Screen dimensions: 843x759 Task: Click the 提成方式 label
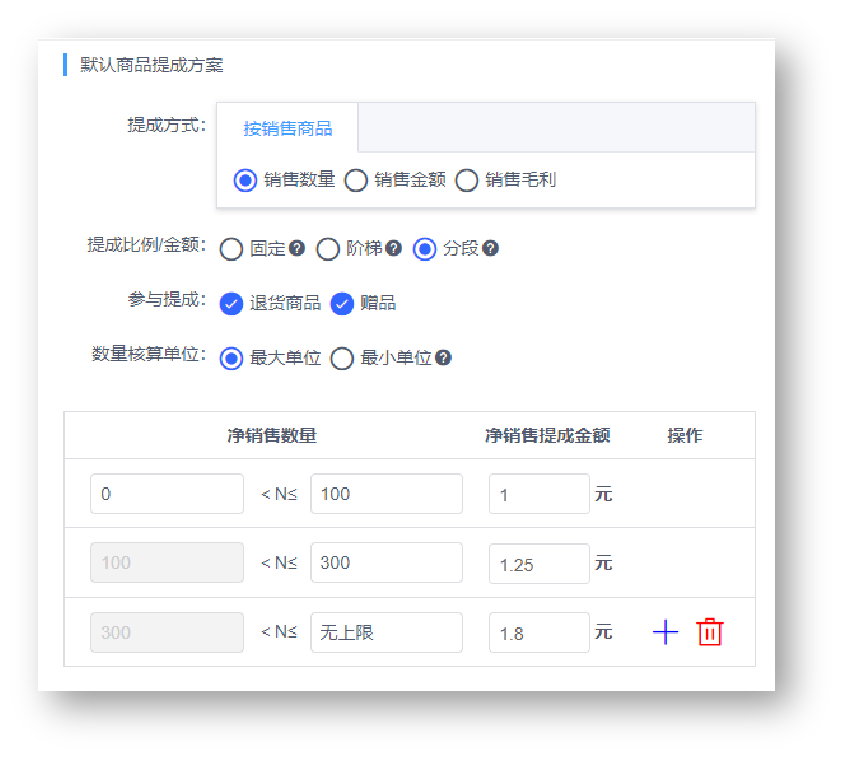tap(166, 125)
